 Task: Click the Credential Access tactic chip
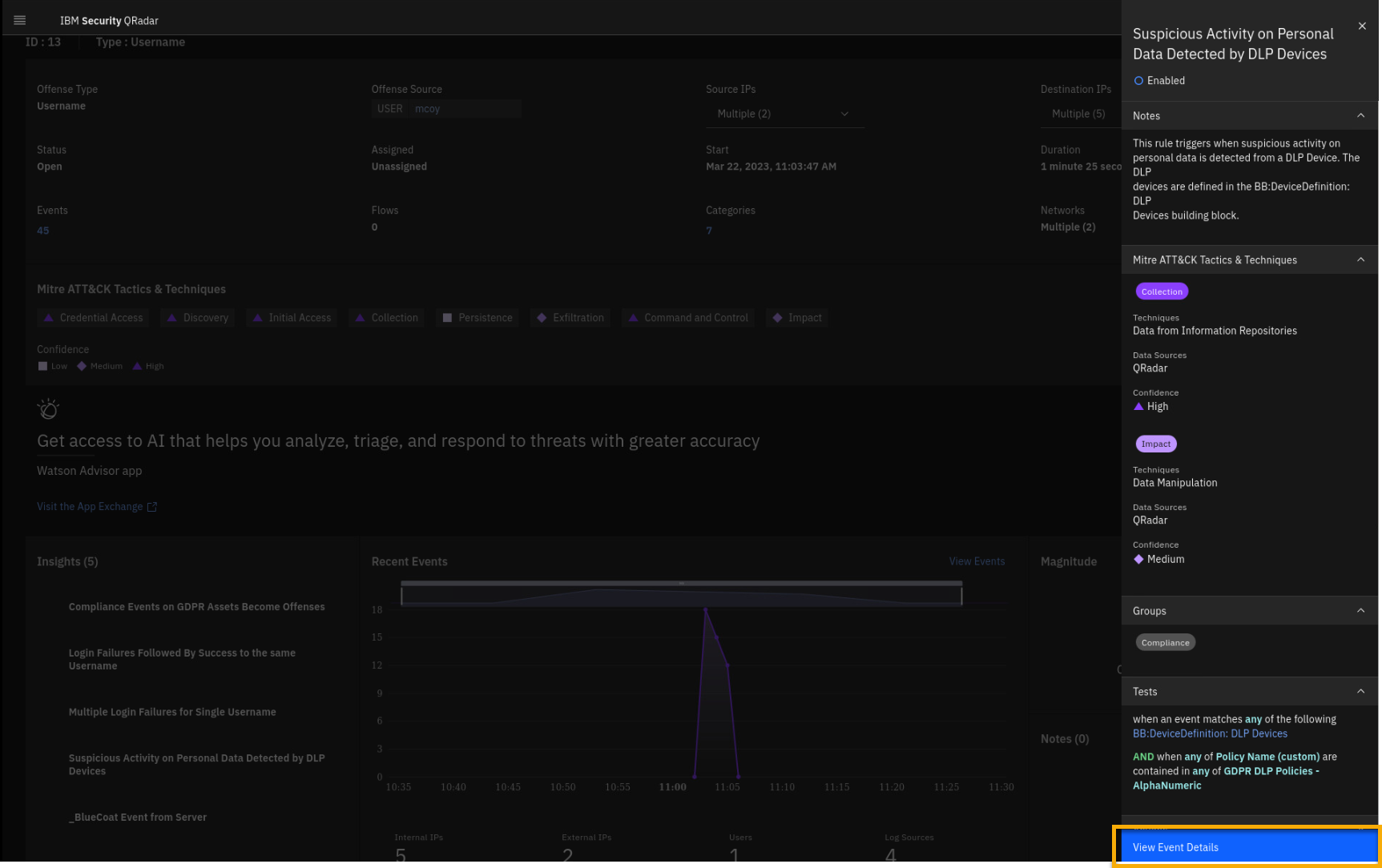(x=93, y=318)
